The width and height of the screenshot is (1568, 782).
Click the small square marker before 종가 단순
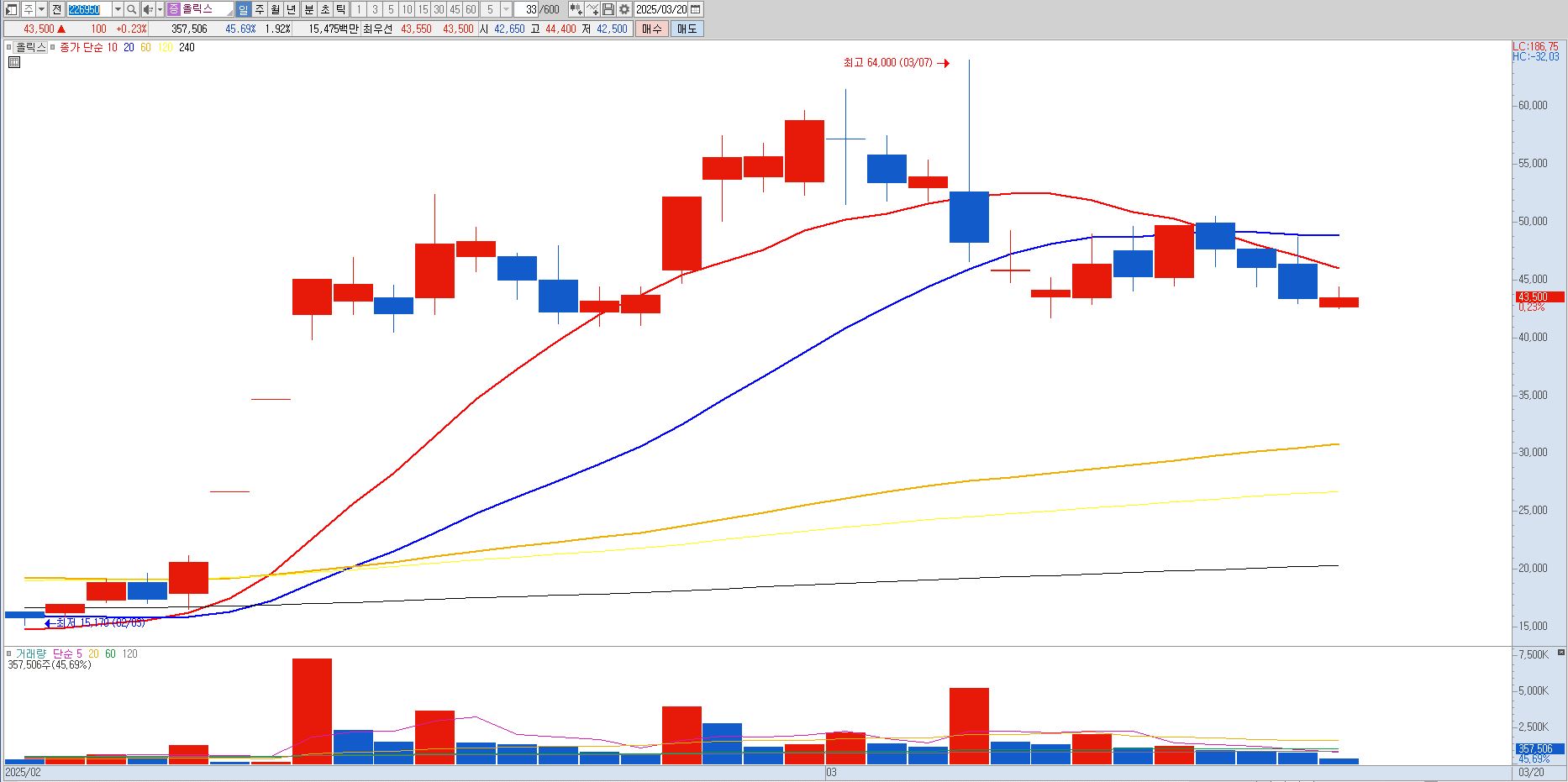54,47
